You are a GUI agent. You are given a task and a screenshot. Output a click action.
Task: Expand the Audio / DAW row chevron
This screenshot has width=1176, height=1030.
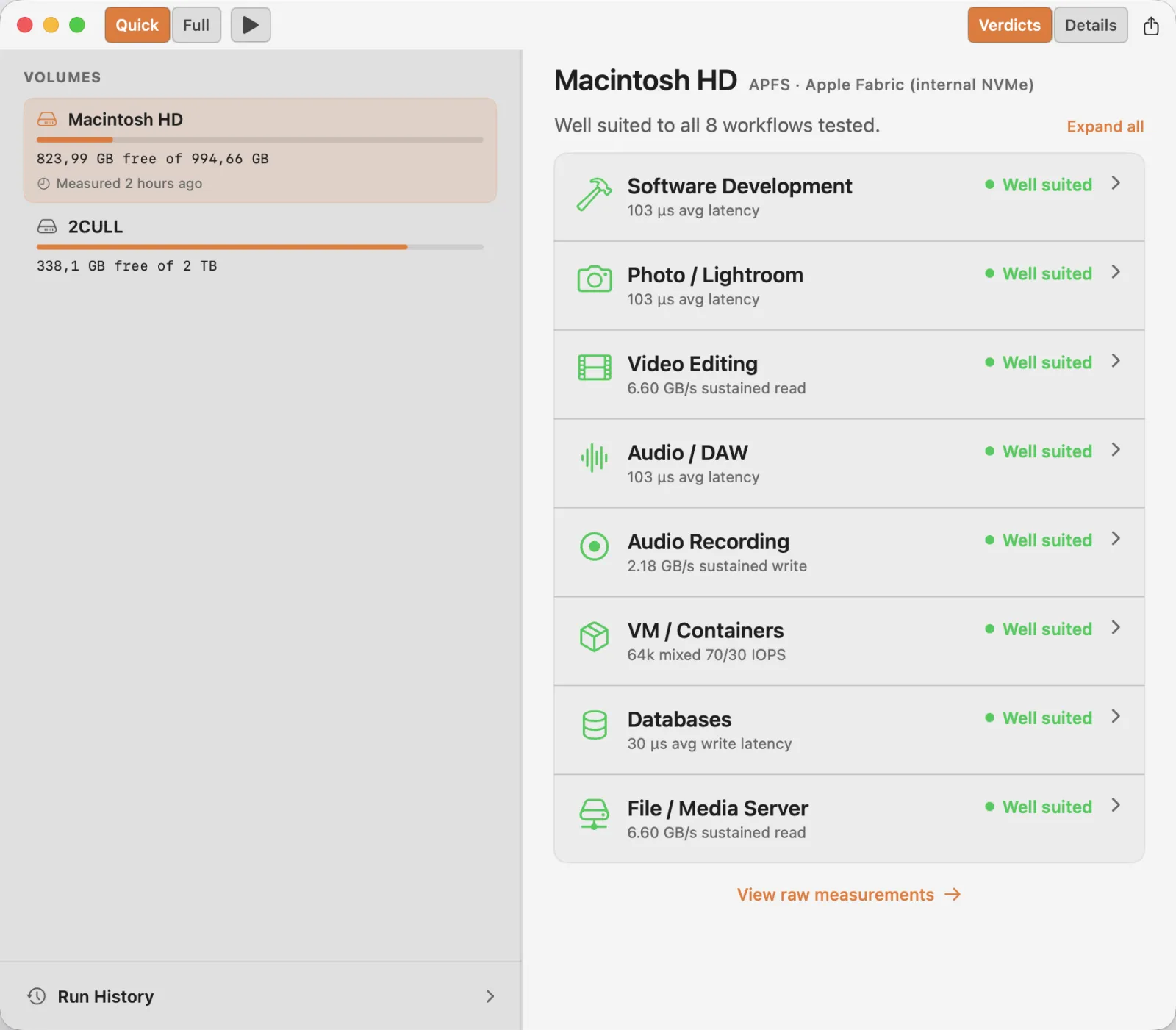tap(1116, 450)
